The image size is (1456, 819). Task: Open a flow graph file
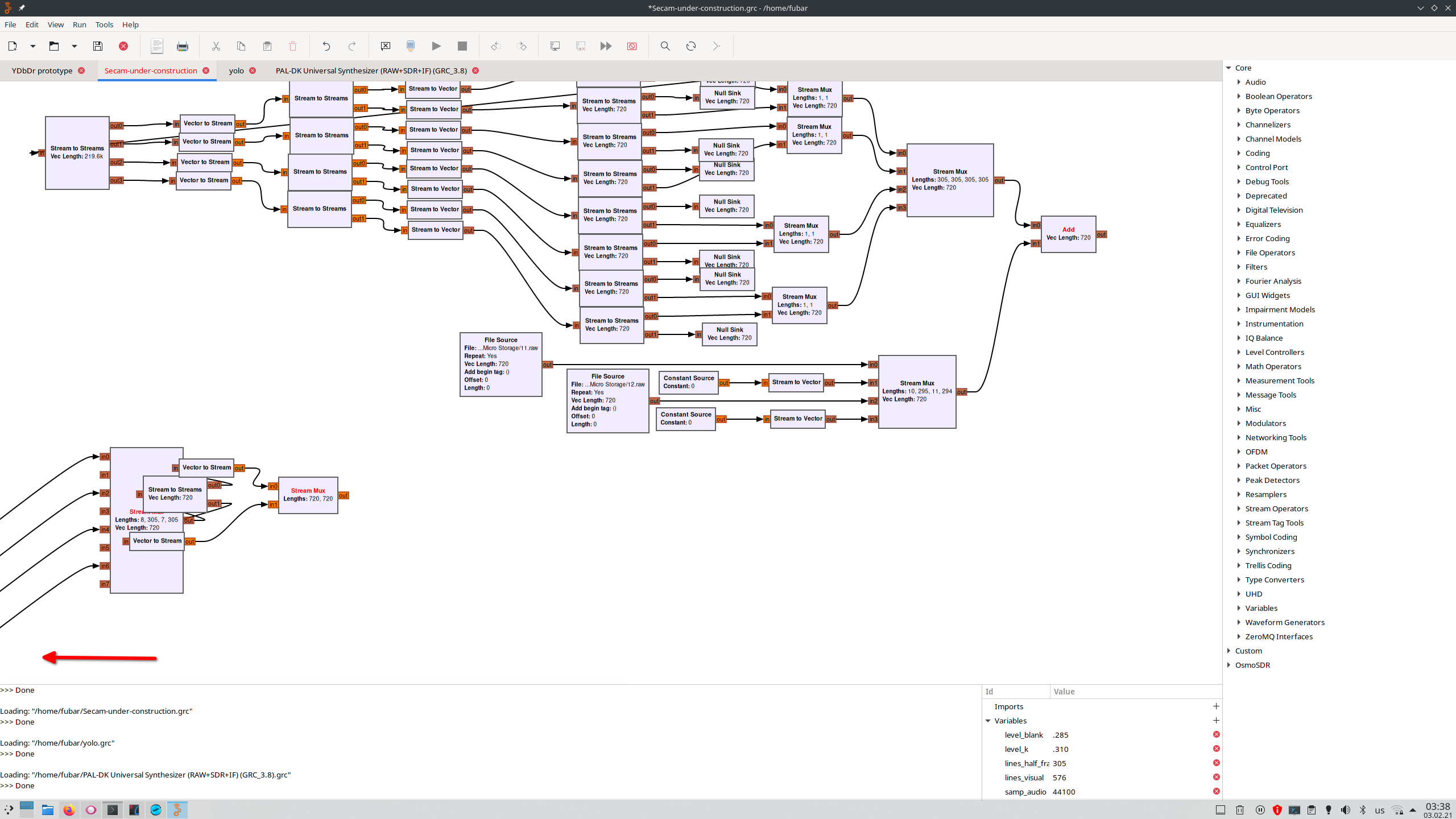(54, 46)
